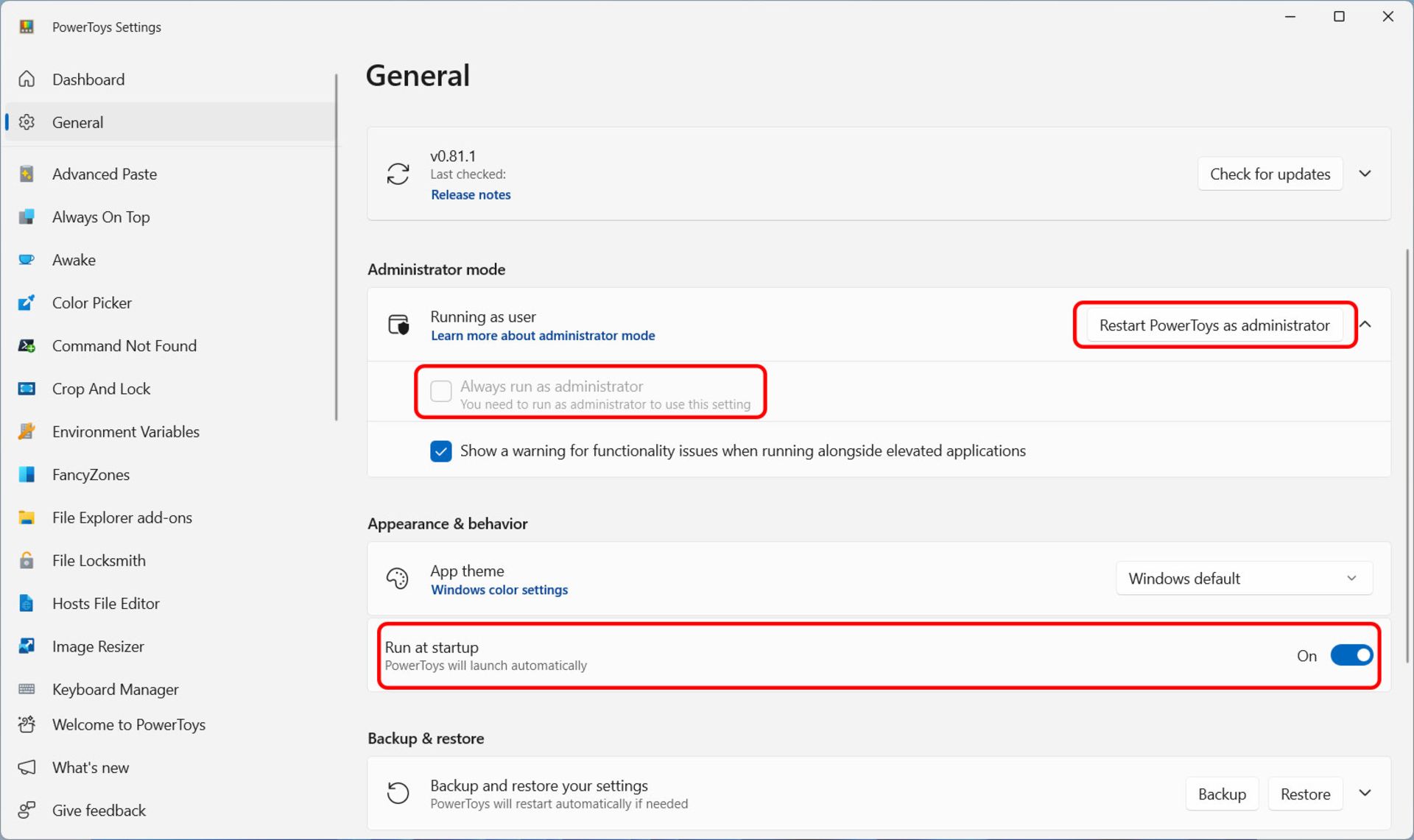Screen dimensions: 1414x840
Task: Click the Dashboard sidebar icon
Action: click(x=29, y=79)
